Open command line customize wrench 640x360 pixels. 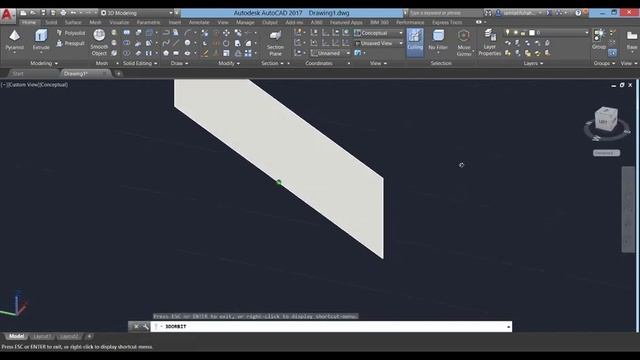coord(145,327)
